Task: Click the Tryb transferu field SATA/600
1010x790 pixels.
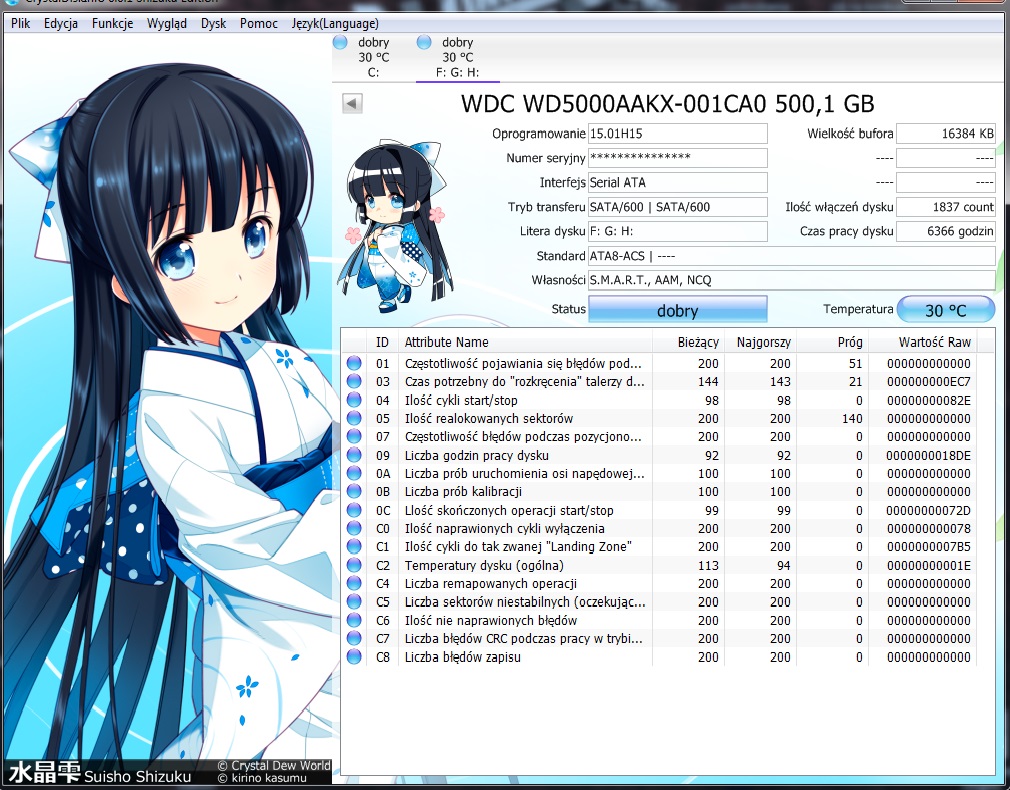Action: click(678, 207)
